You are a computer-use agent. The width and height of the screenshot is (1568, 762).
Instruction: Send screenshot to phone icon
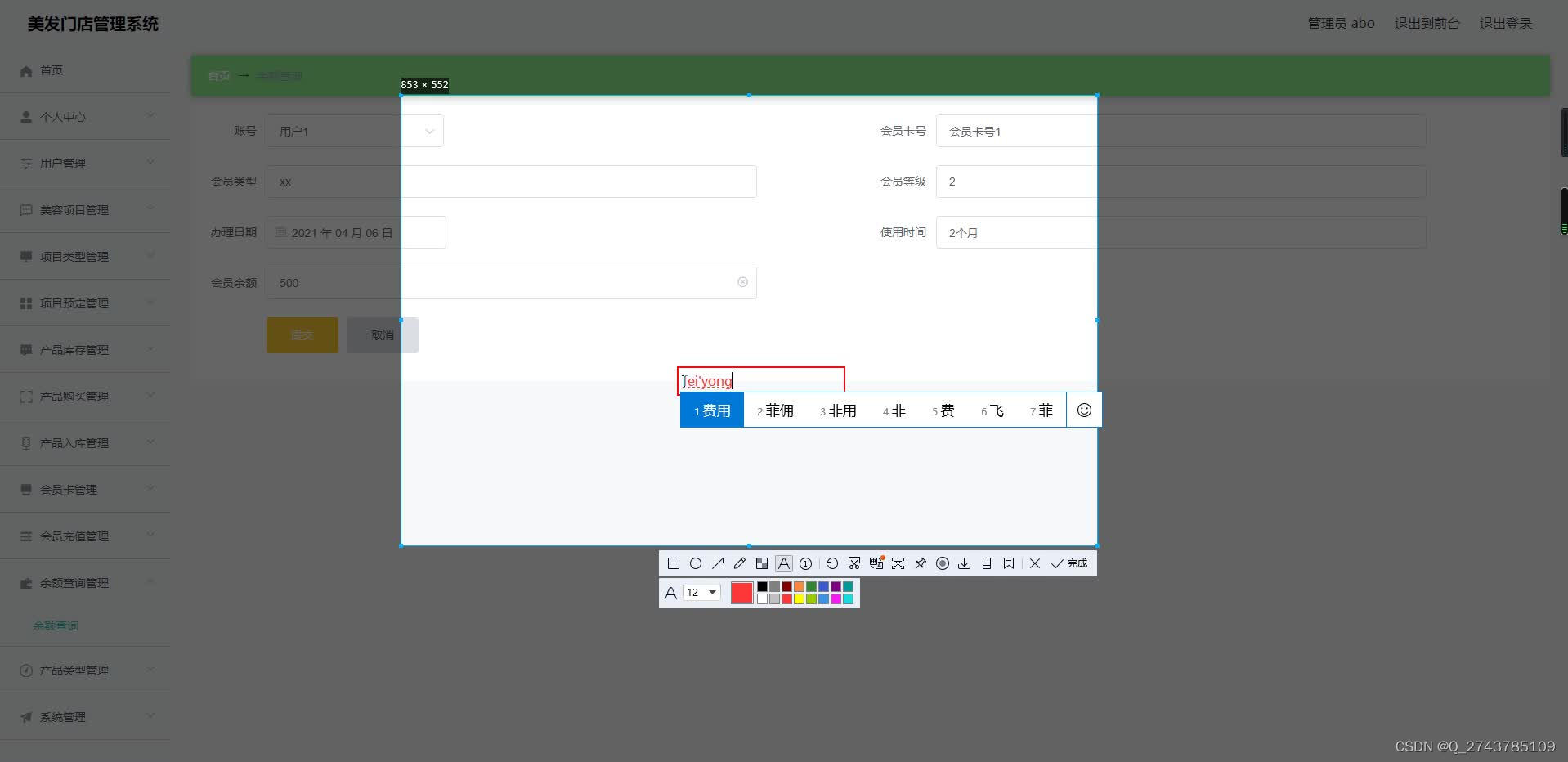click(987, 563)
